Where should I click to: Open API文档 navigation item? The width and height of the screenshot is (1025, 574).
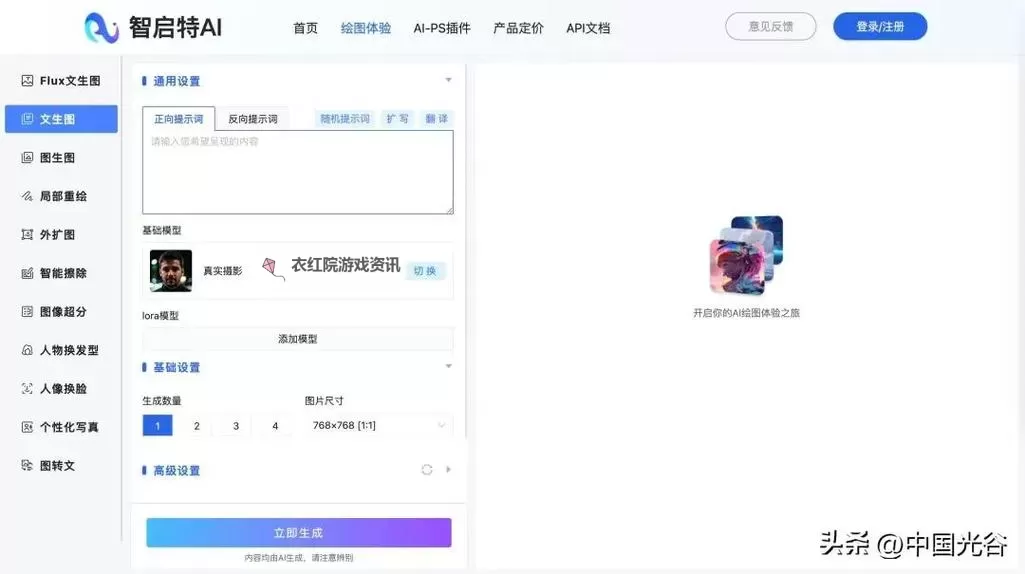pos(588,28)
